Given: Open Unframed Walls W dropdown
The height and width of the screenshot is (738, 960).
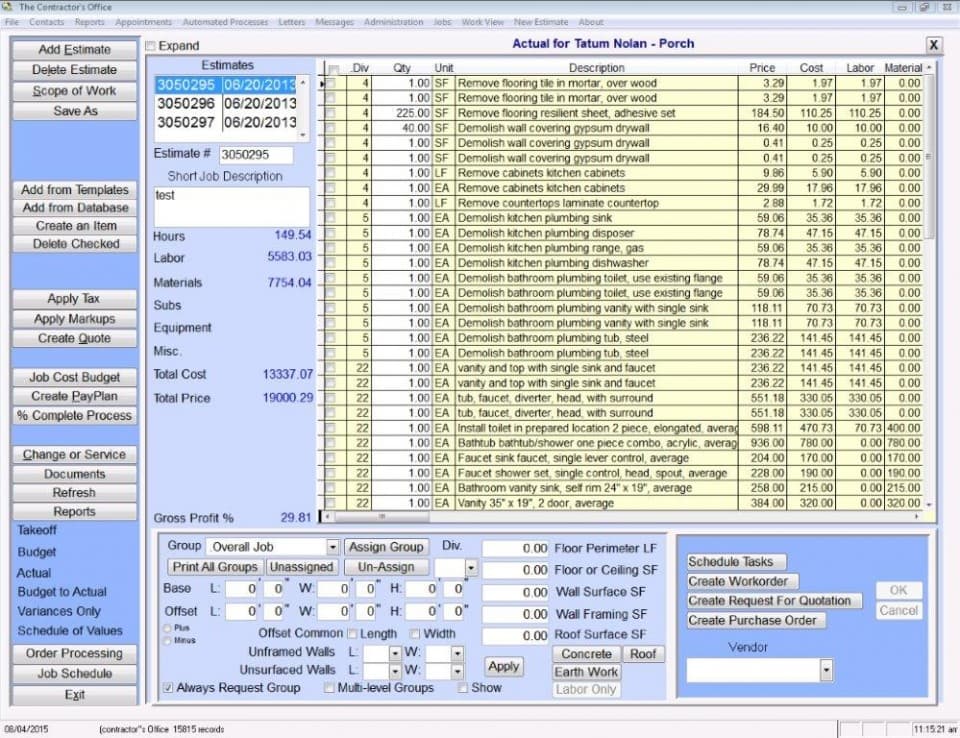Looking at the screenshot, I should pyautogui.click(x=457, y=654).
